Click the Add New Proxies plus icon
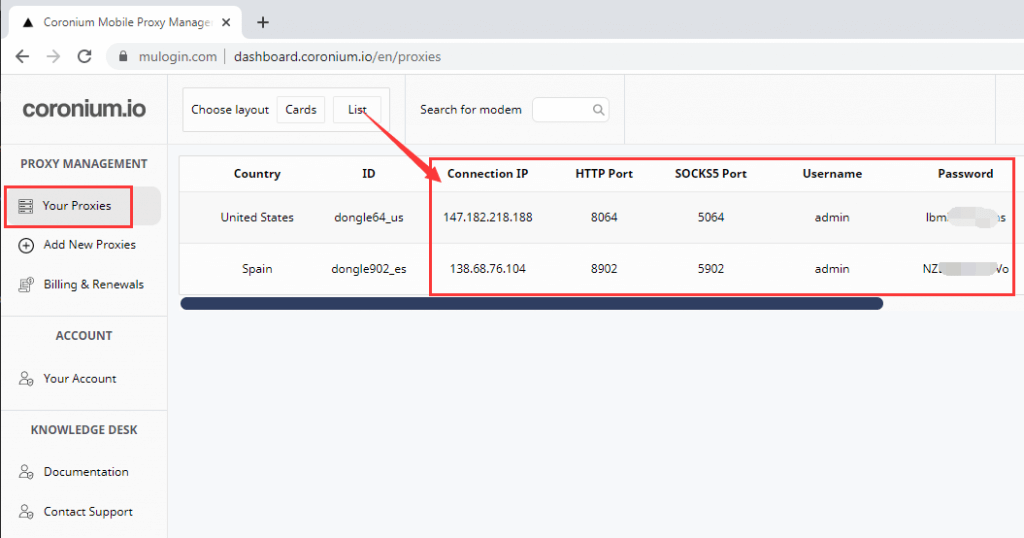The width and height of the screenshot is (1024, 538). click(x=26, y=245)
